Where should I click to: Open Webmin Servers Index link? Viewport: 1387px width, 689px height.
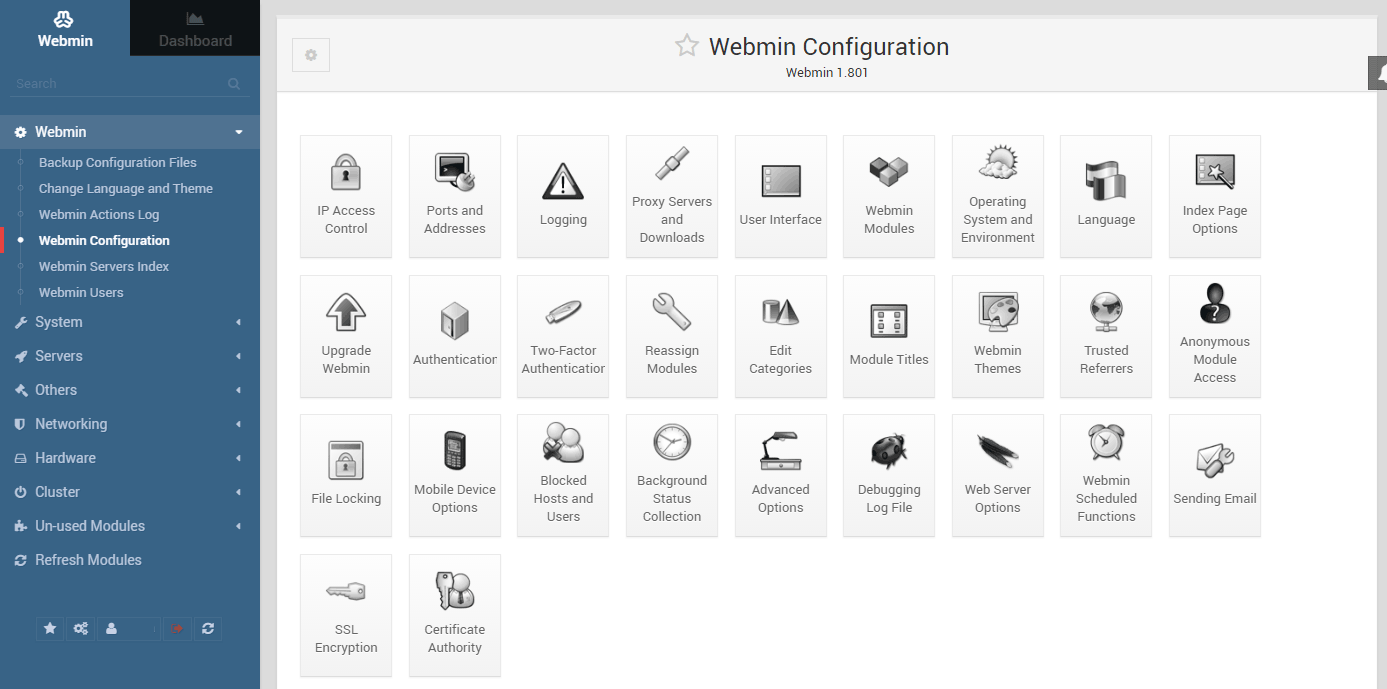[x=104, y=266]
